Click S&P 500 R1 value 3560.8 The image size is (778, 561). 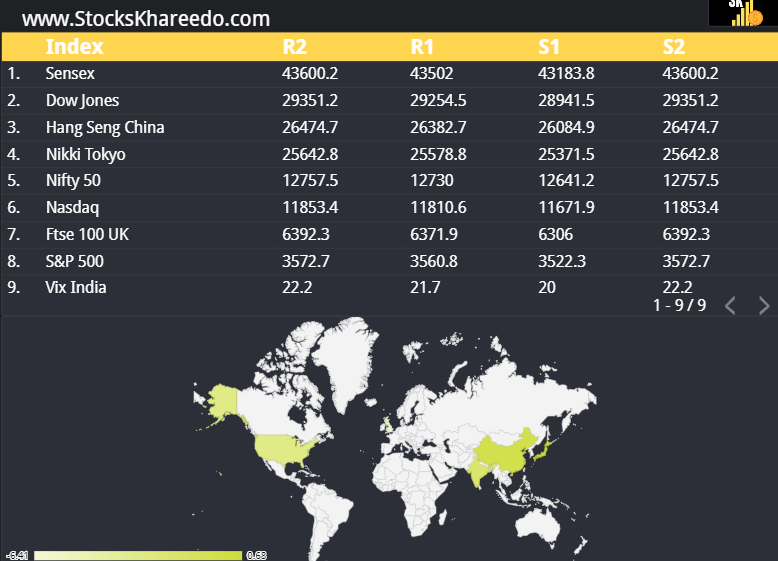(434, 261)
